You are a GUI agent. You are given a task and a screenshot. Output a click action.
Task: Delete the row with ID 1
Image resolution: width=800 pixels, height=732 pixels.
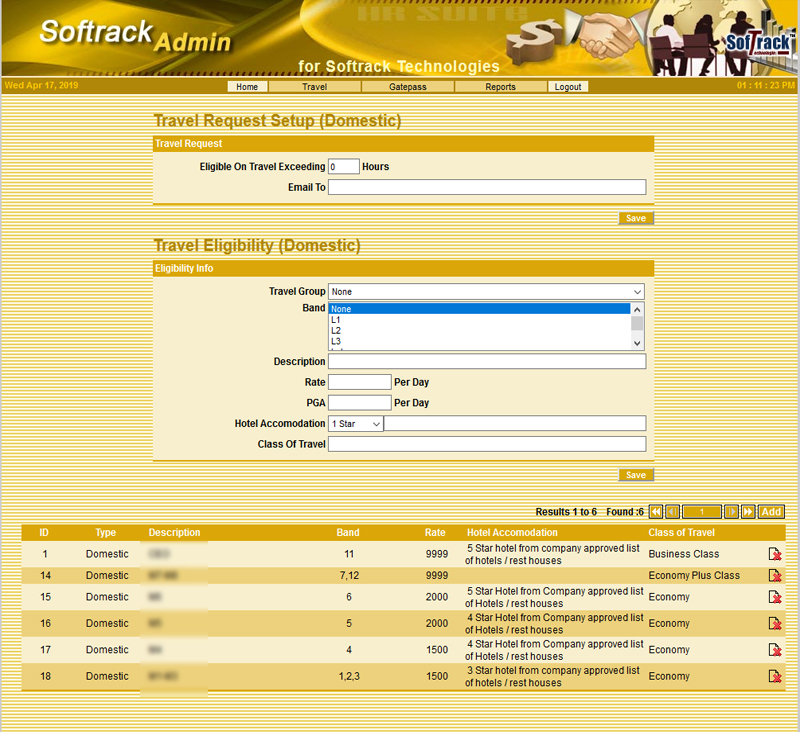774,554
